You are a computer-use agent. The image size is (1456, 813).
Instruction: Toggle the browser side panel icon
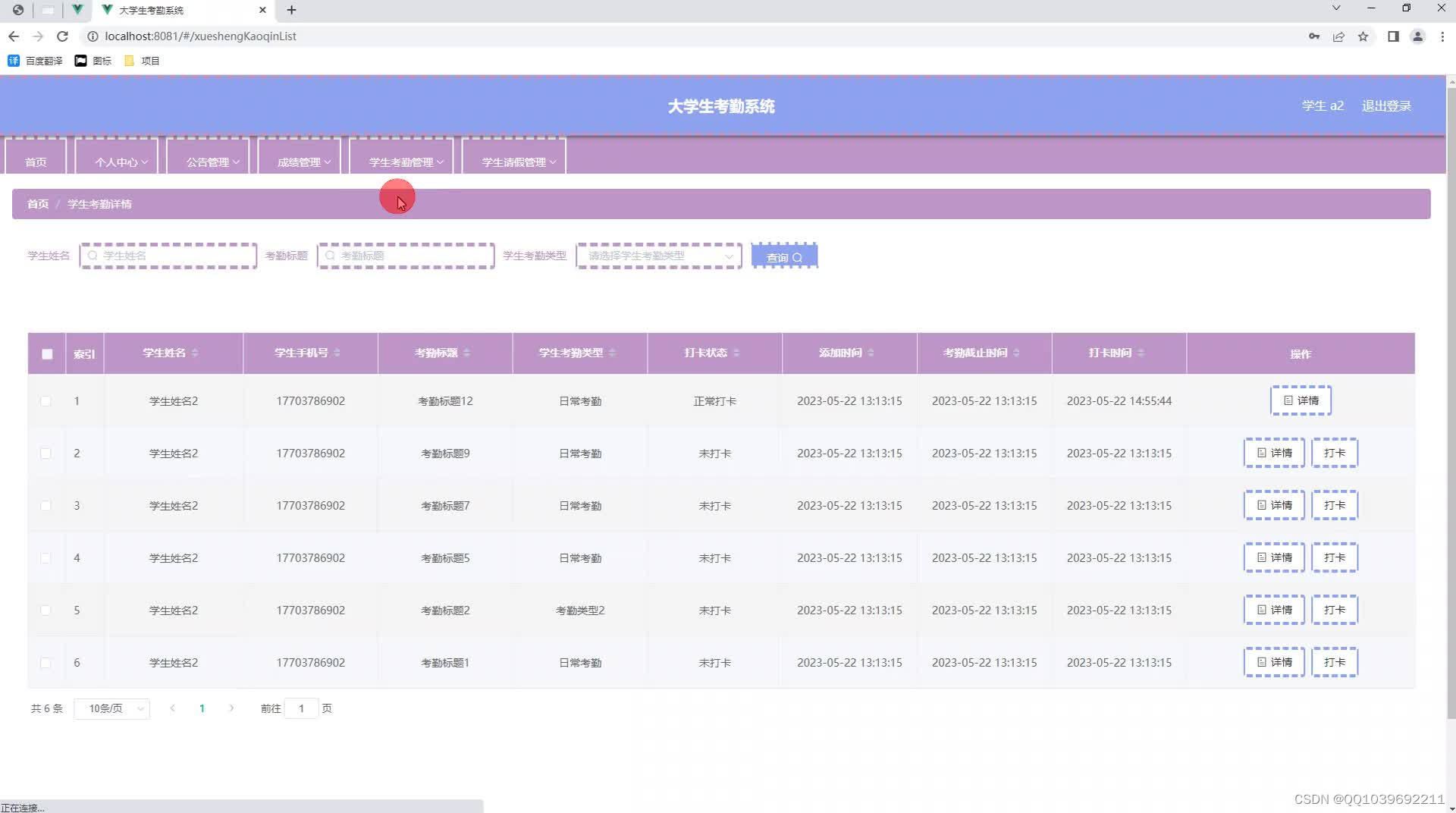tap(1393, 36)
